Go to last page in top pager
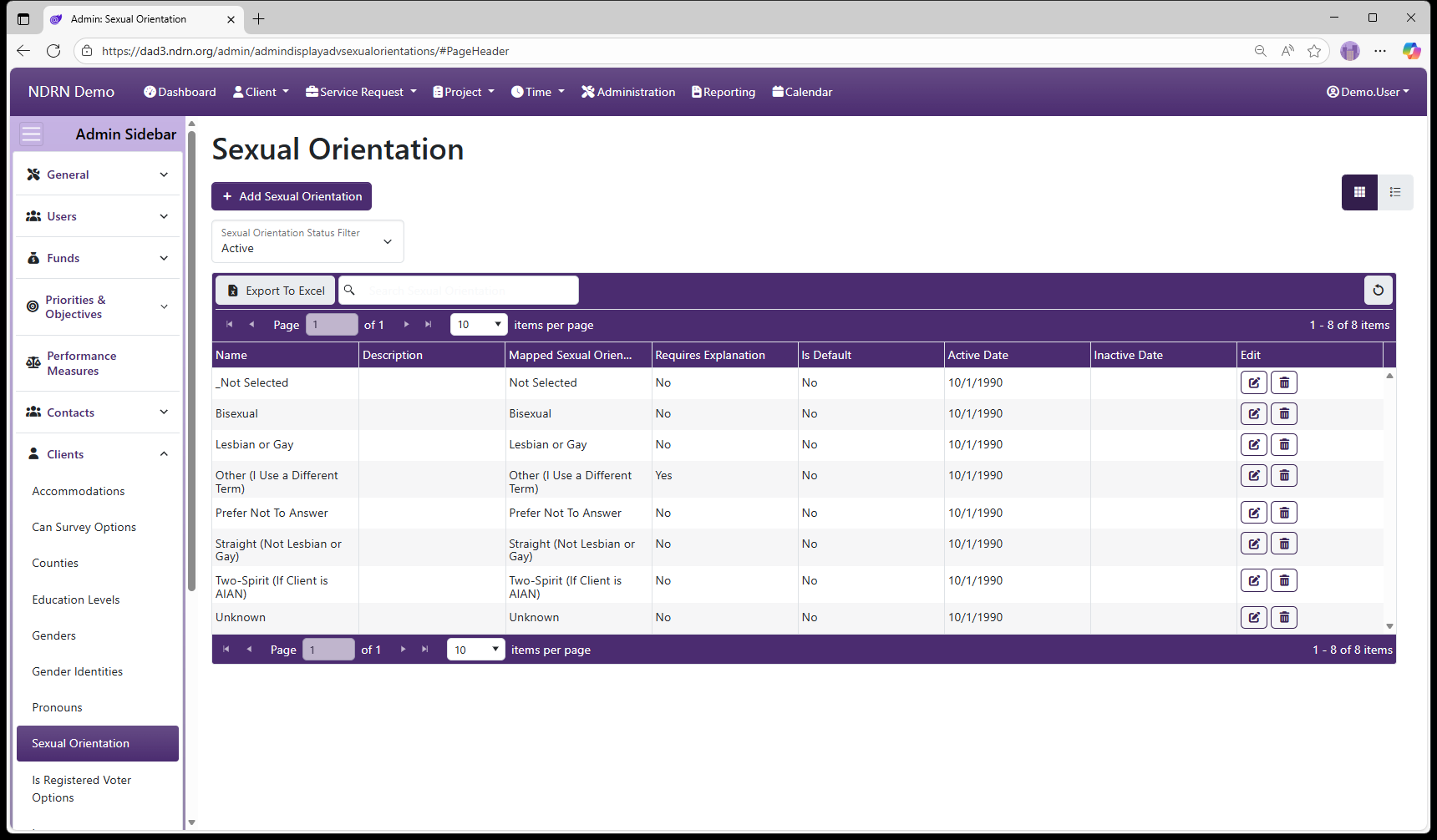The image size is (1437, 840). click(x=429, y=325)
